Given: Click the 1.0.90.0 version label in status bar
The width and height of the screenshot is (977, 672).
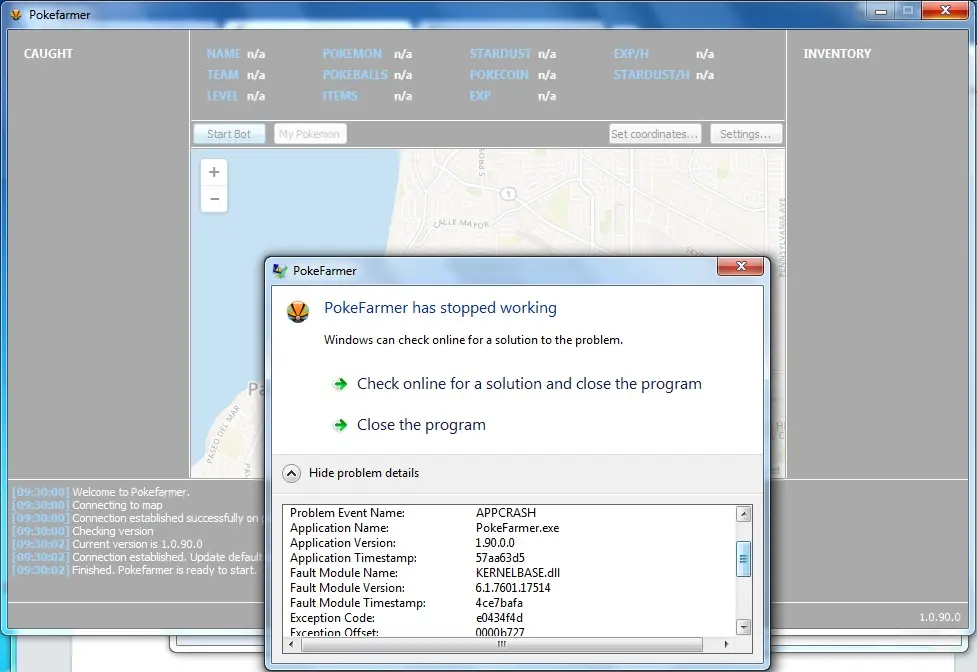Looking at the screenshot, I should click(940, 617).
